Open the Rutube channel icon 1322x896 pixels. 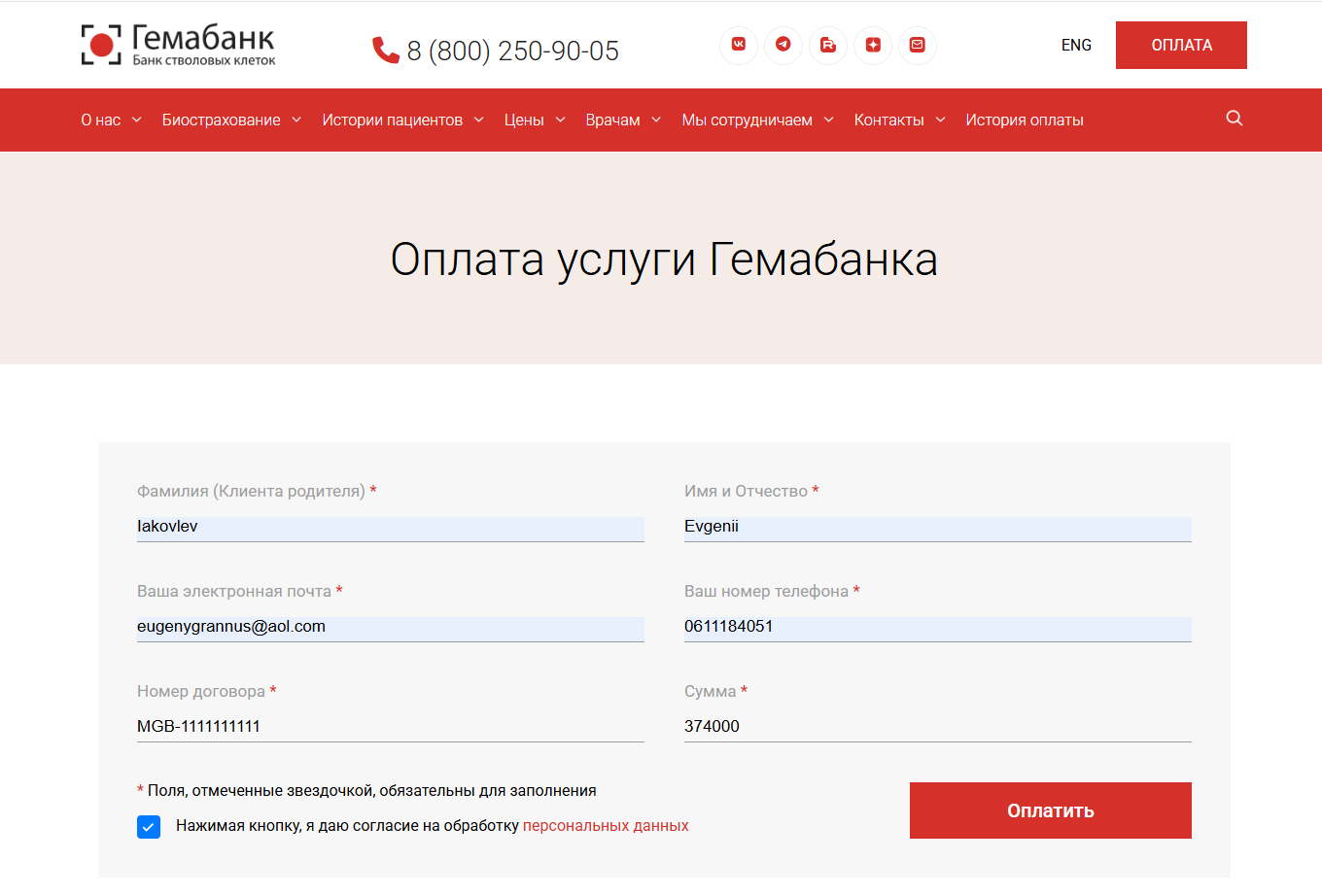(828, 45)
